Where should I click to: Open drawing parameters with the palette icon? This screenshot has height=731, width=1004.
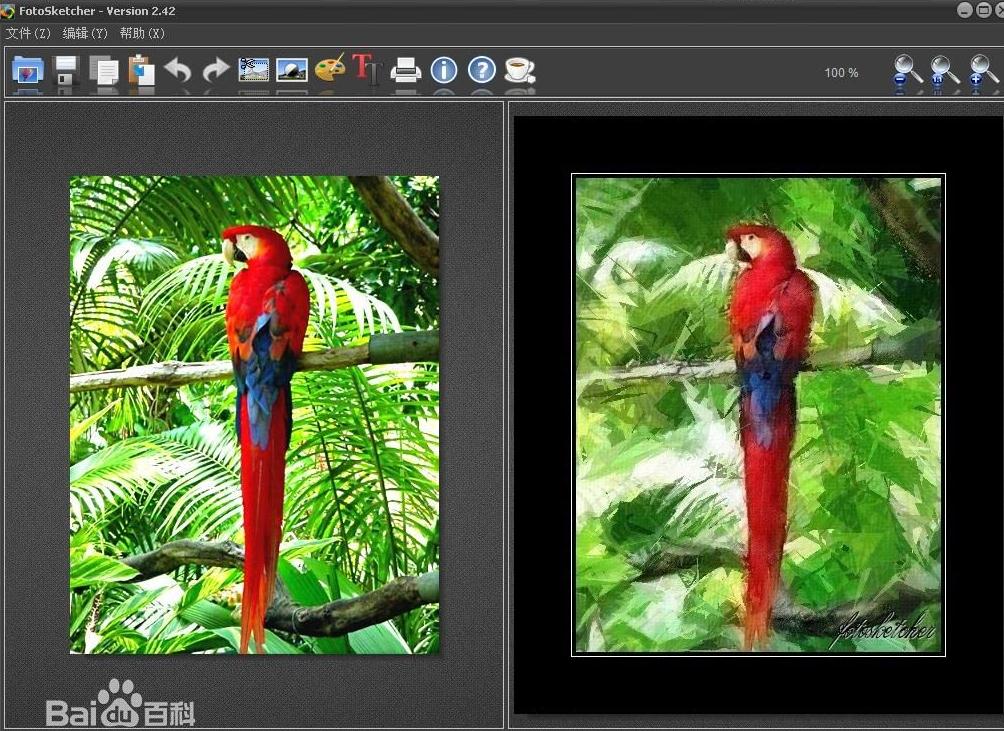tap(330, 68)
